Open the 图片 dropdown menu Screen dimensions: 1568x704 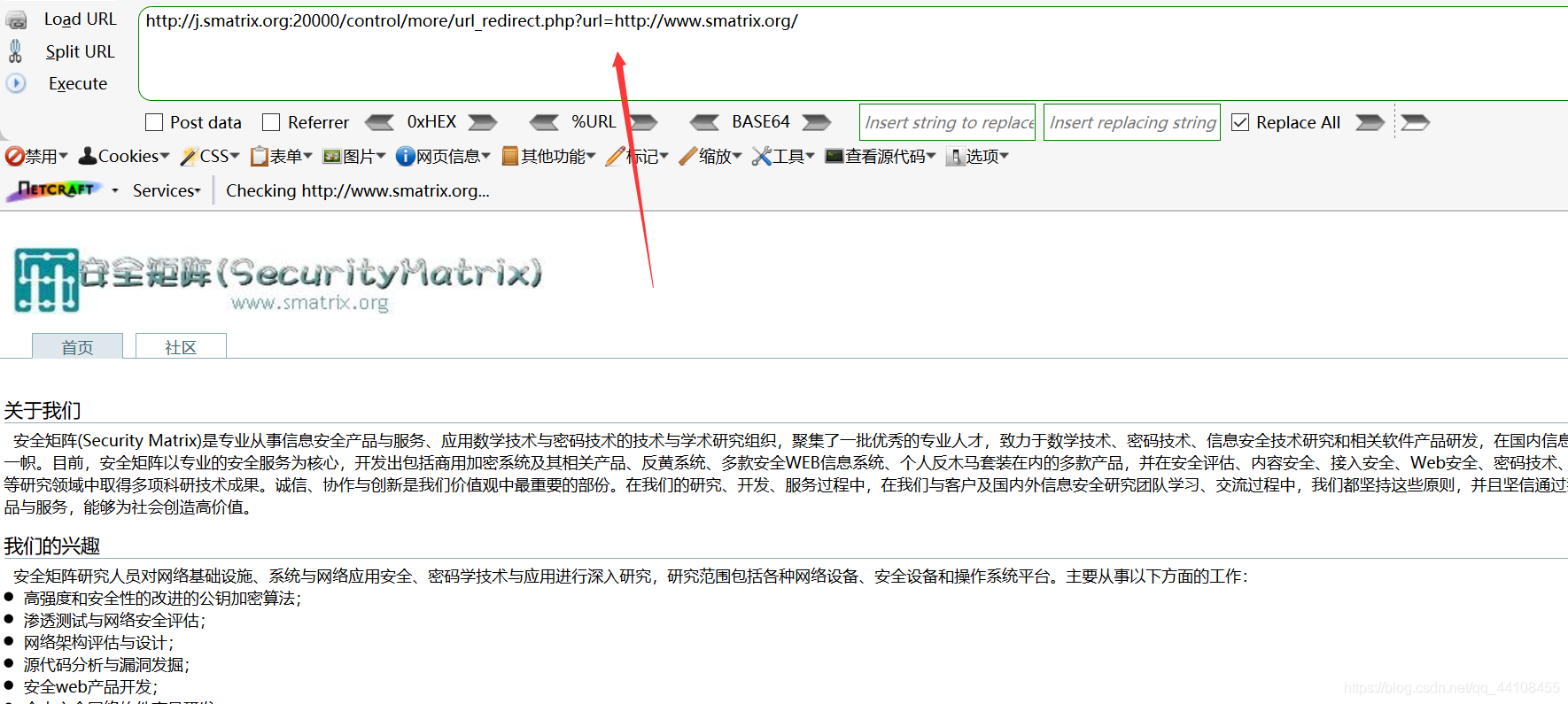tap(364, 157)
